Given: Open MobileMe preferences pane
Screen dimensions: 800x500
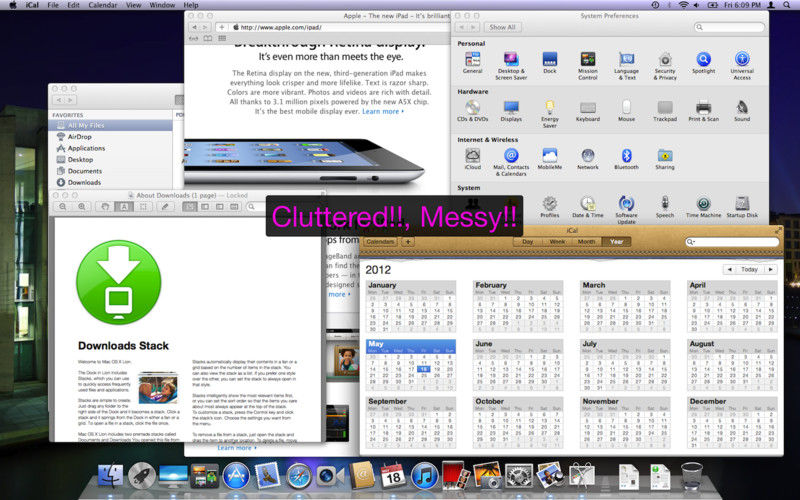Looking at the screenshot, I should 549,159.
